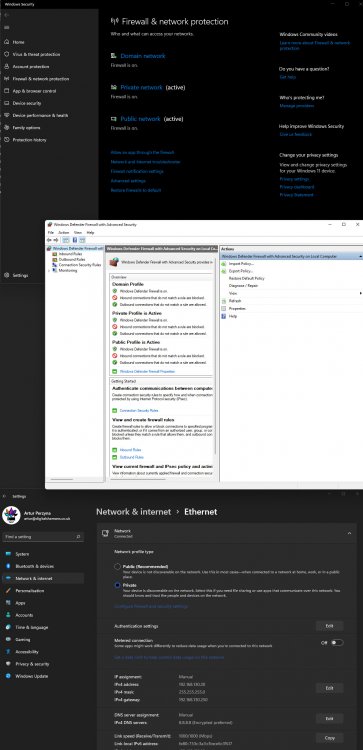Image resolution: width=363 pixels, height=750 pixels.
Task: Expand View submenu in Actions pane
Action: (361, 293)
